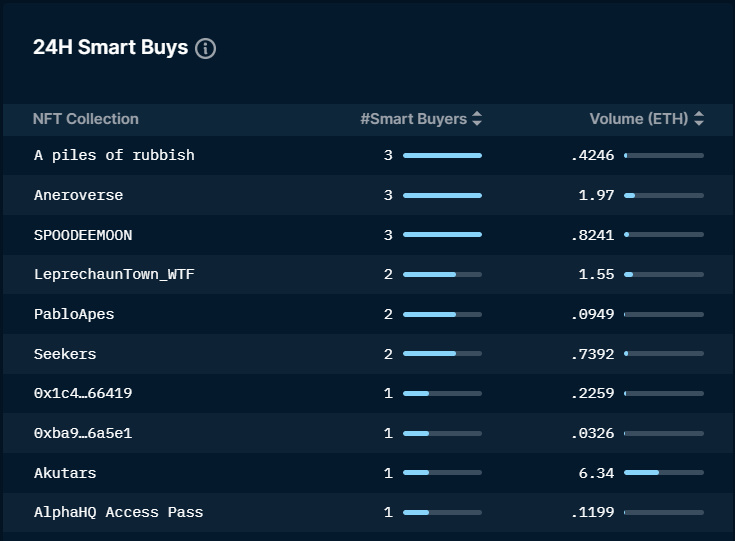Sort by Volume (ETH) arrow icon
Viewport: 735px width, 541px height.
point(698,119)
